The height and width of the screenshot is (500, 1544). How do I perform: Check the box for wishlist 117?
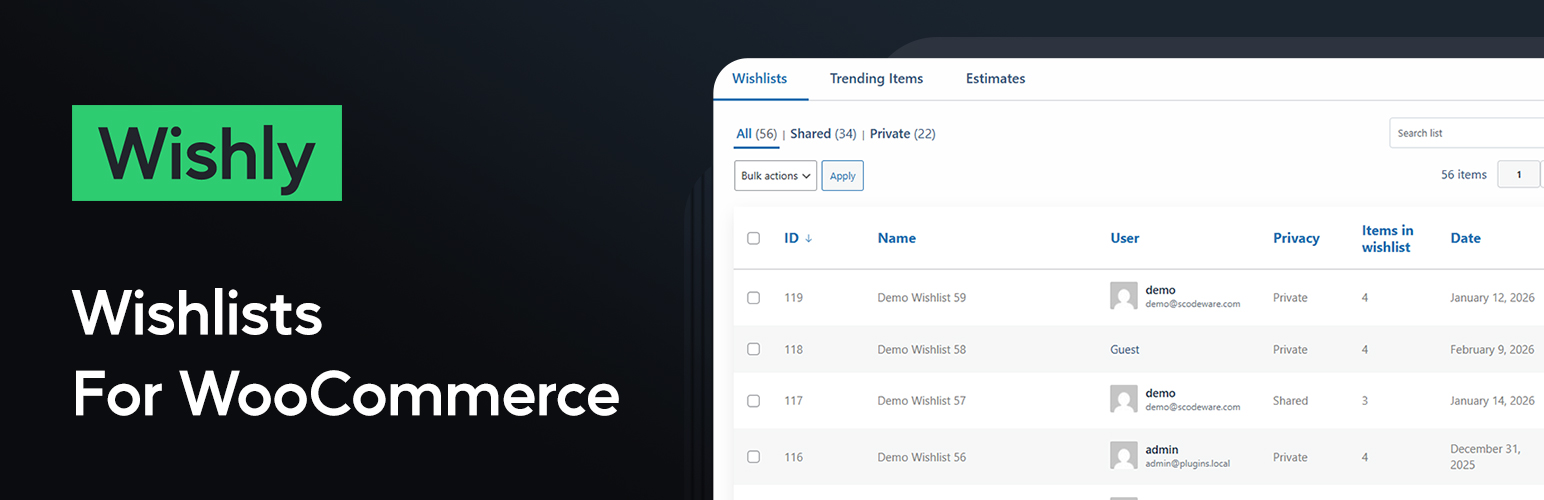753,401
